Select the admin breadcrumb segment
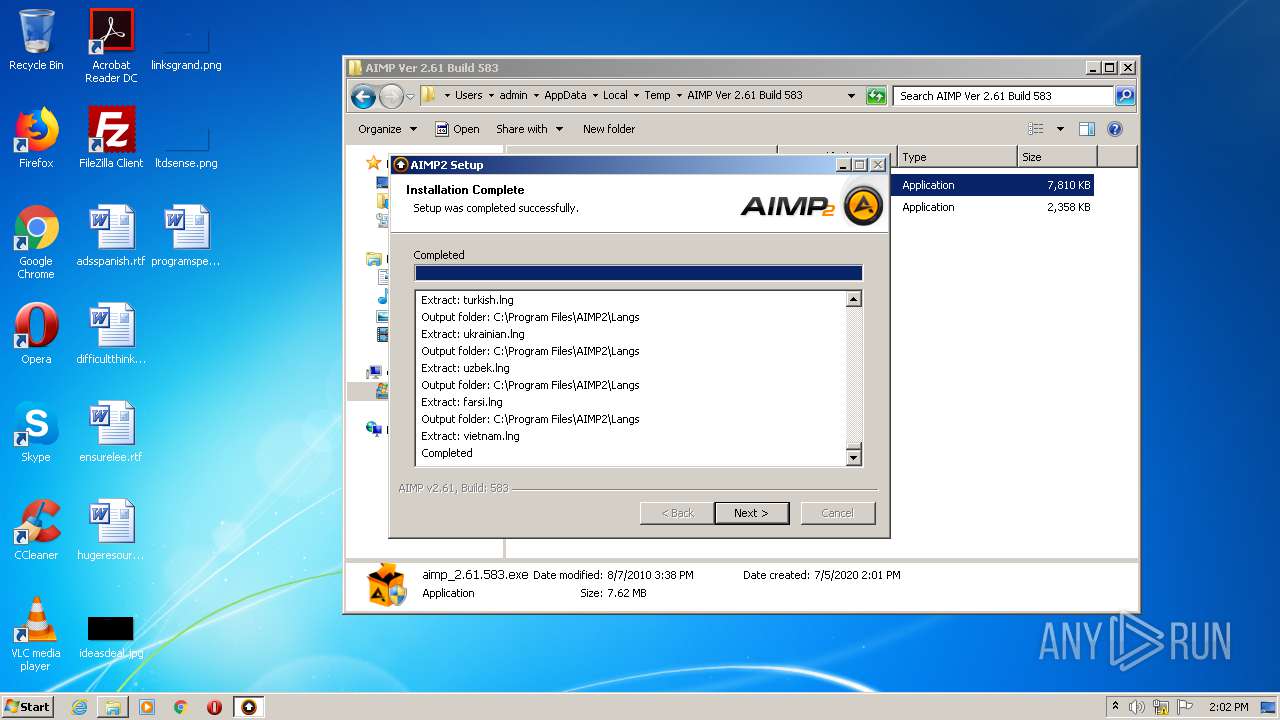This screenshot has width=1280, height=720. [x=513, y=96]
